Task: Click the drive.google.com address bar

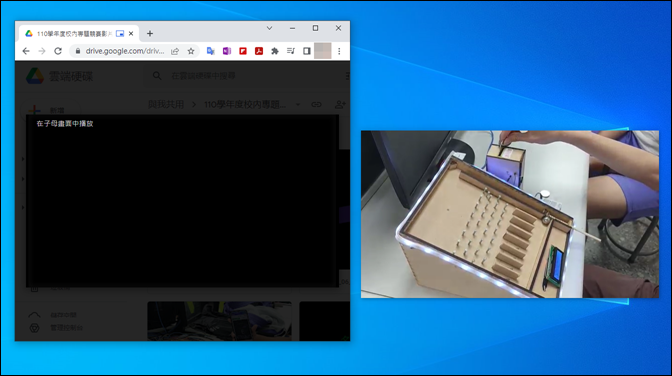Action: 124,51
